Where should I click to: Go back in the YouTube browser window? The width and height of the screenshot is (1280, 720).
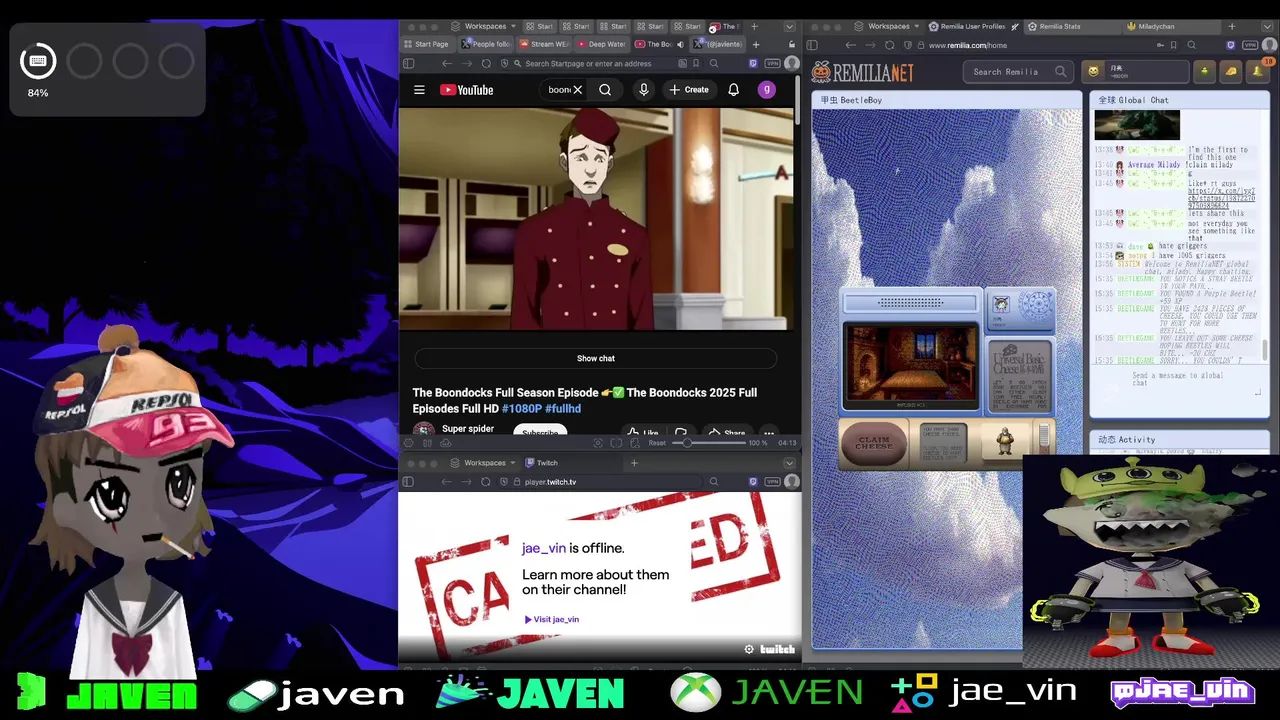(x=447, y=63)
